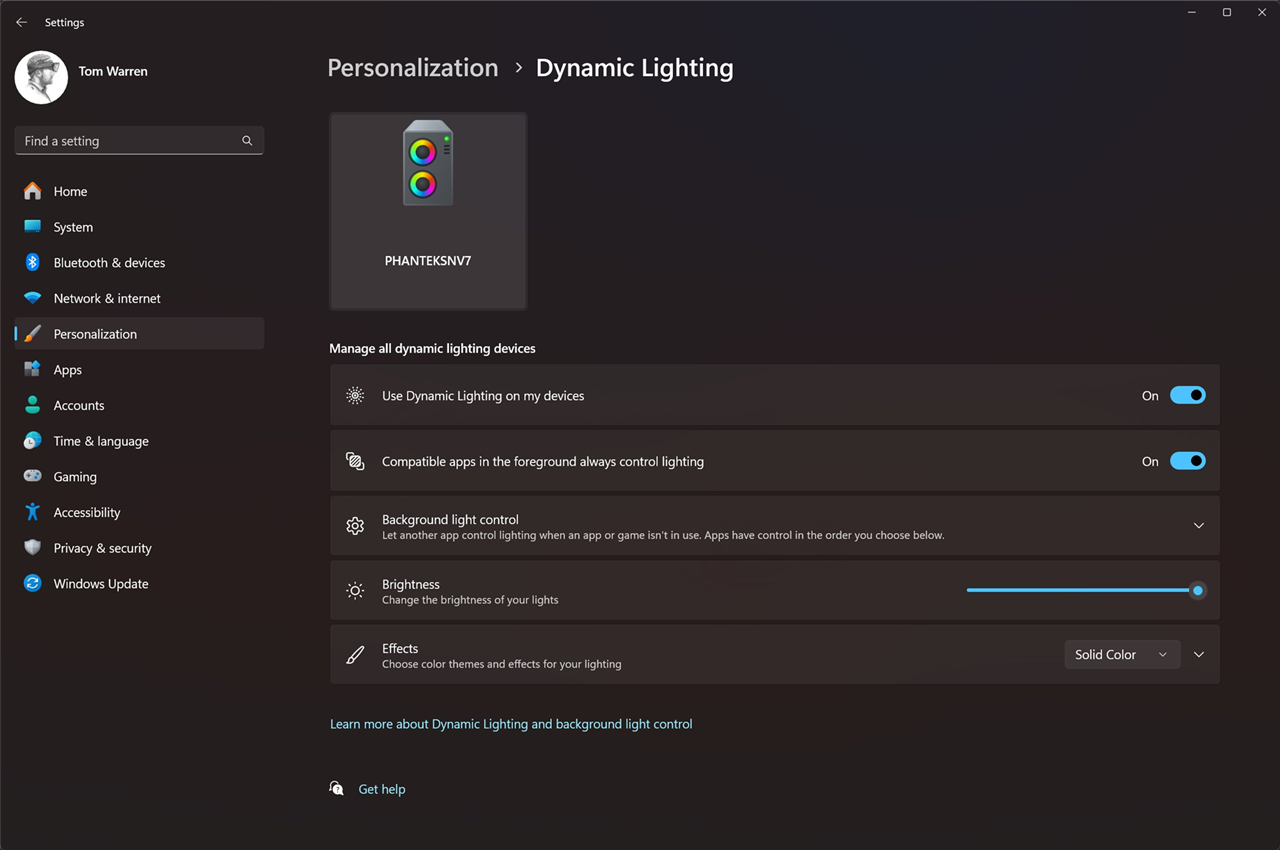Click the Background light control gear icon
Viewport: 1280px width, 850px height.
click(x=355, y=526)
